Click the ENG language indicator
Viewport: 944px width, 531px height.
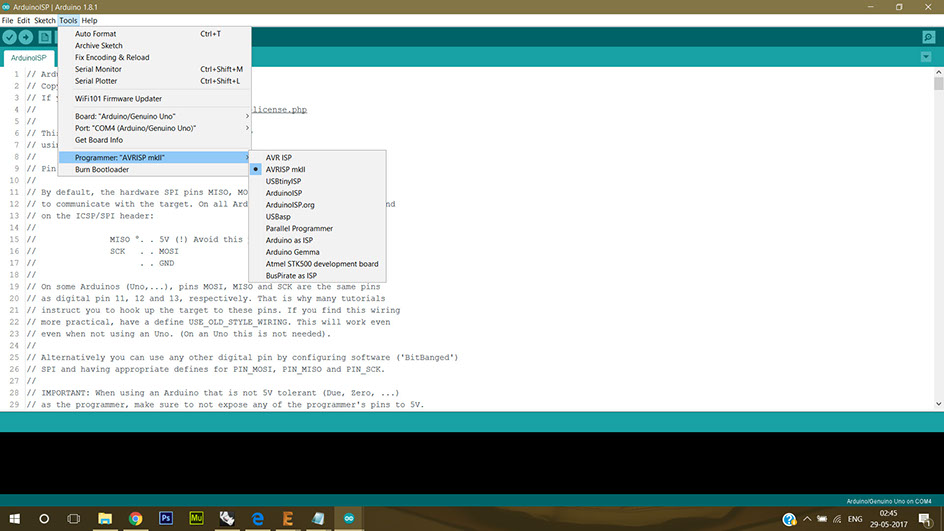click(x=855, y=519)
